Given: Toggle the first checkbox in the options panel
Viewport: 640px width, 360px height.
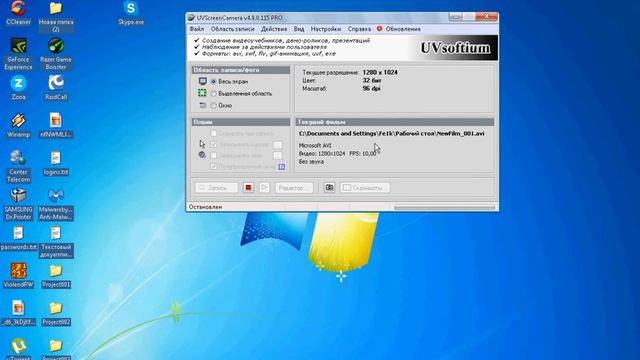Looking at the screenshot, I should click(x=213, y=133).
